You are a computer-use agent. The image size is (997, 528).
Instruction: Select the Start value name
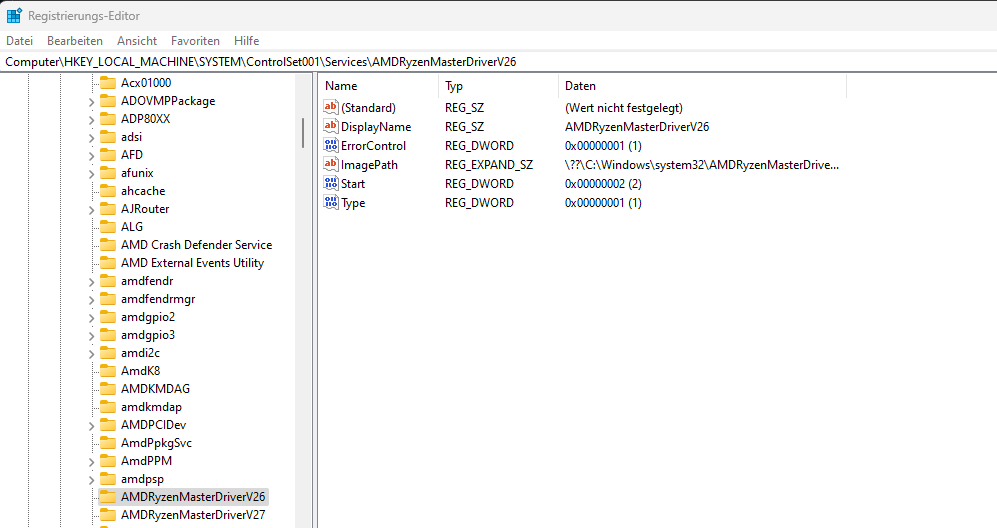353,184
